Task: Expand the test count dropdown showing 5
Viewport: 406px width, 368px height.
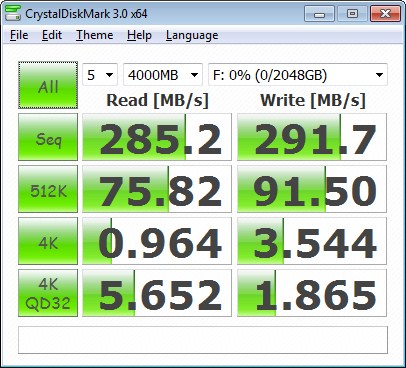Action: click(100, 75)
